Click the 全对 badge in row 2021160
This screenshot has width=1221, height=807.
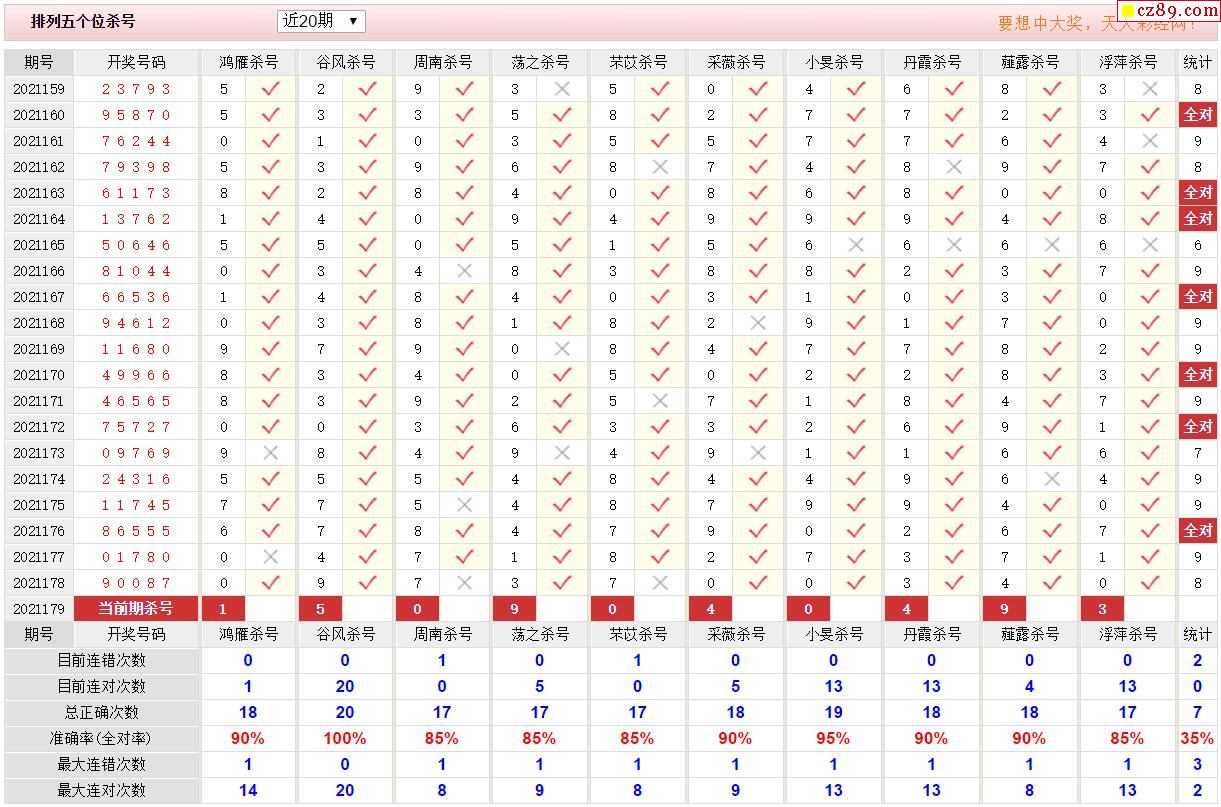[1198, 115]
